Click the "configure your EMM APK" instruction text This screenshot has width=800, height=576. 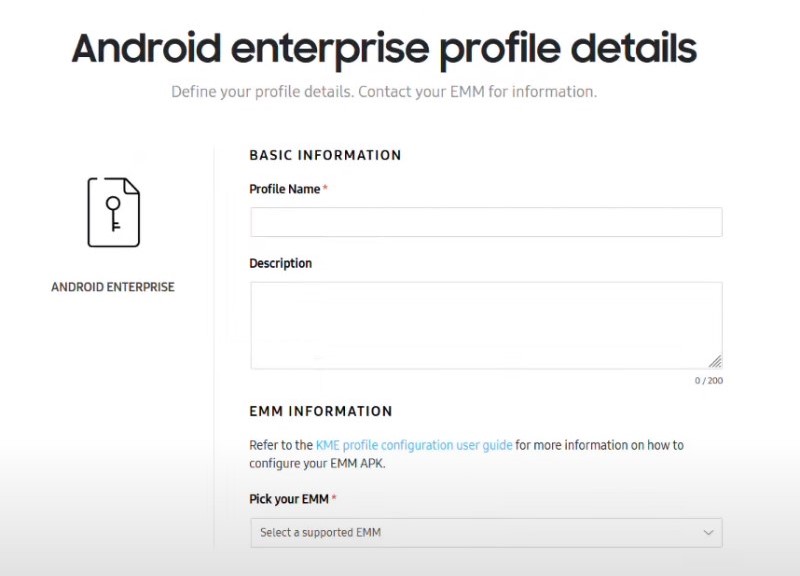click(x=316, y=463)
